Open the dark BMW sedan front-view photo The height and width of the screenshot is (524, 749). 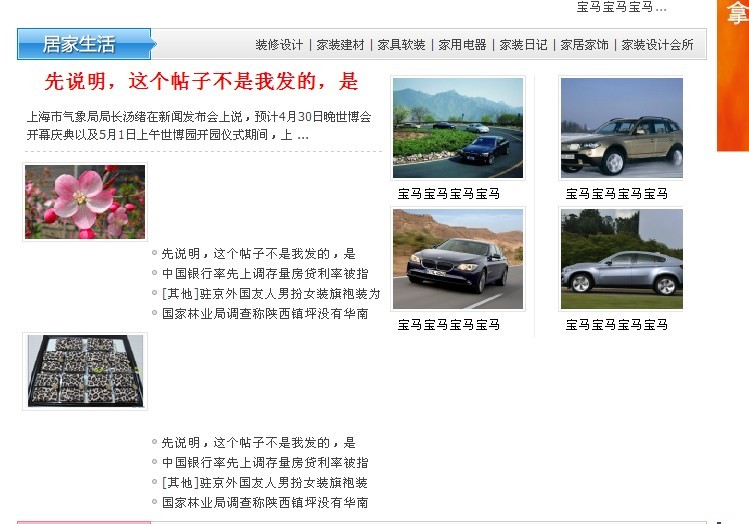pyautogui.click(x=458, y=259)
